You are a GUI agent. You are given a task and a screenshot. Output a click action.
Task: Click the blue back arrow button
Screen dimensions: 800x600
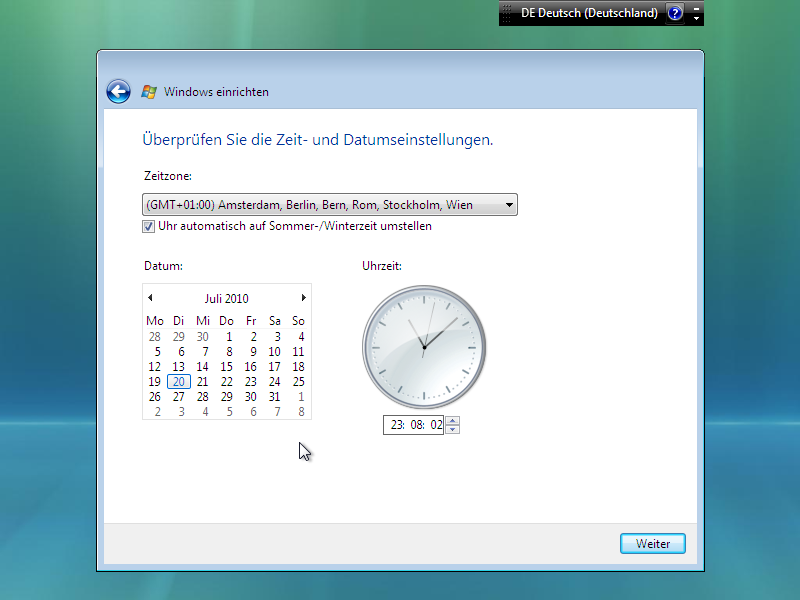point(119,92)
